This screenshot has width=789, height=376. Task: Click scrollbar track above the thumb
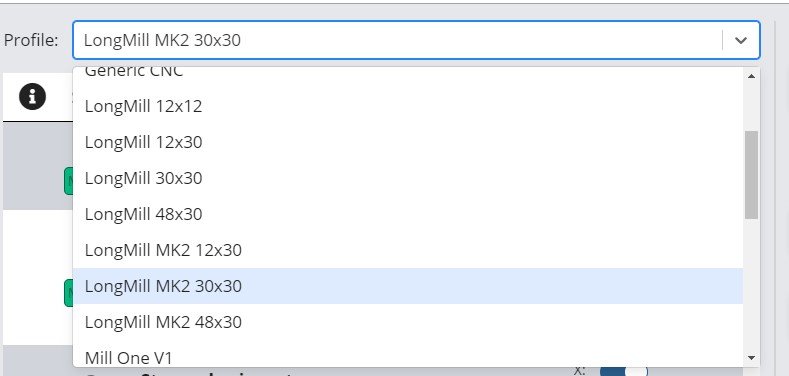tap(751, 107)
